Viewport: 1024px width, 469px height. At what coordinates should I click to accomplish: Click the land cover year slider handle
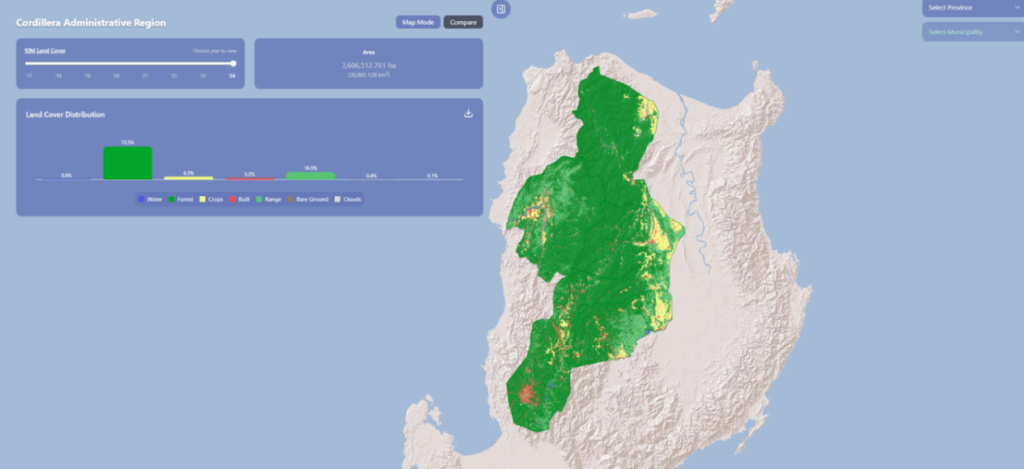click(x=233, y=63)
